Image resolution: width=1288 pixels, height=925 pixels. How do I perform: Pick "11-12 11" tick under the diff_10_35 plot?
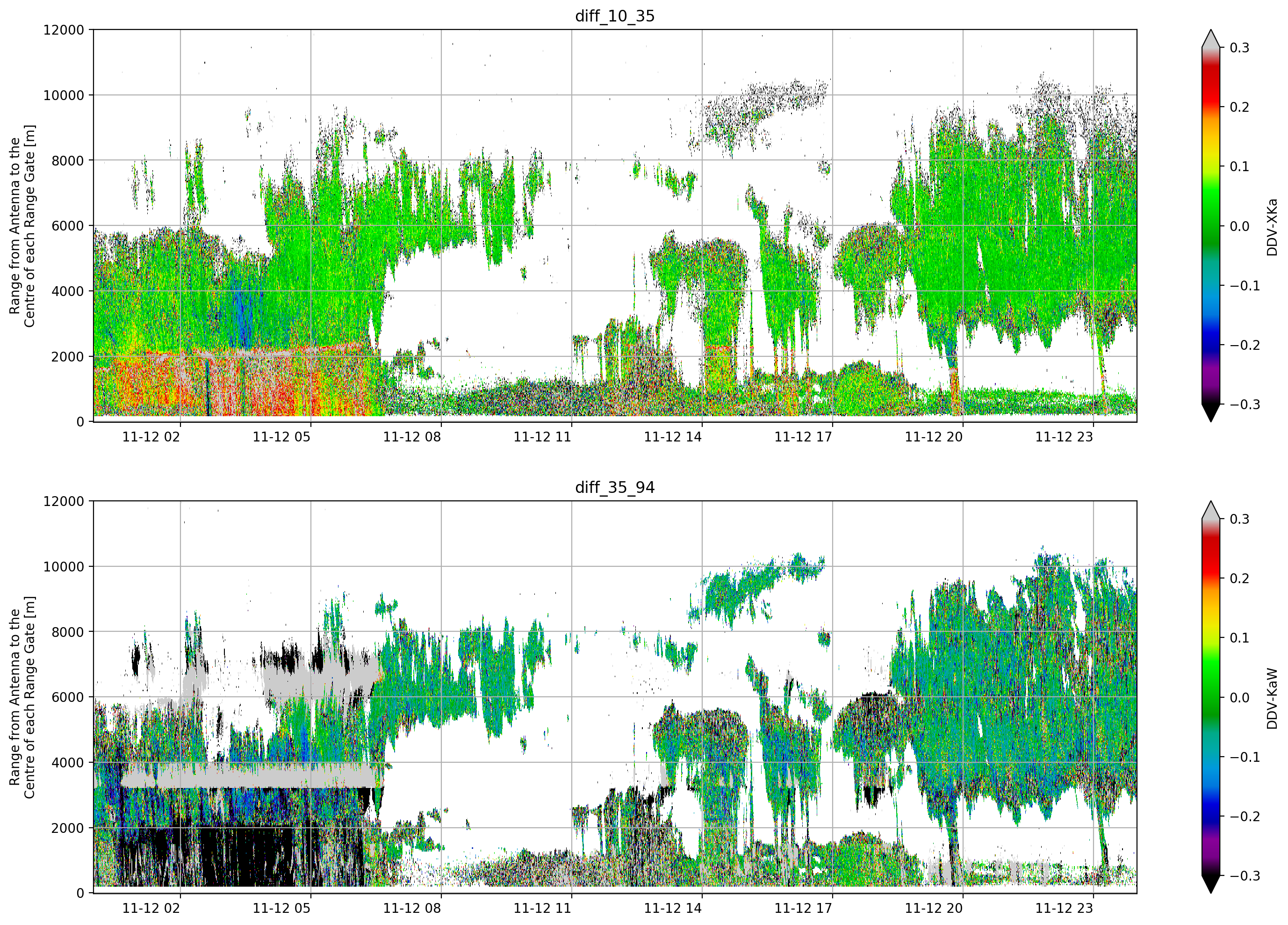[x=542, y=437]
